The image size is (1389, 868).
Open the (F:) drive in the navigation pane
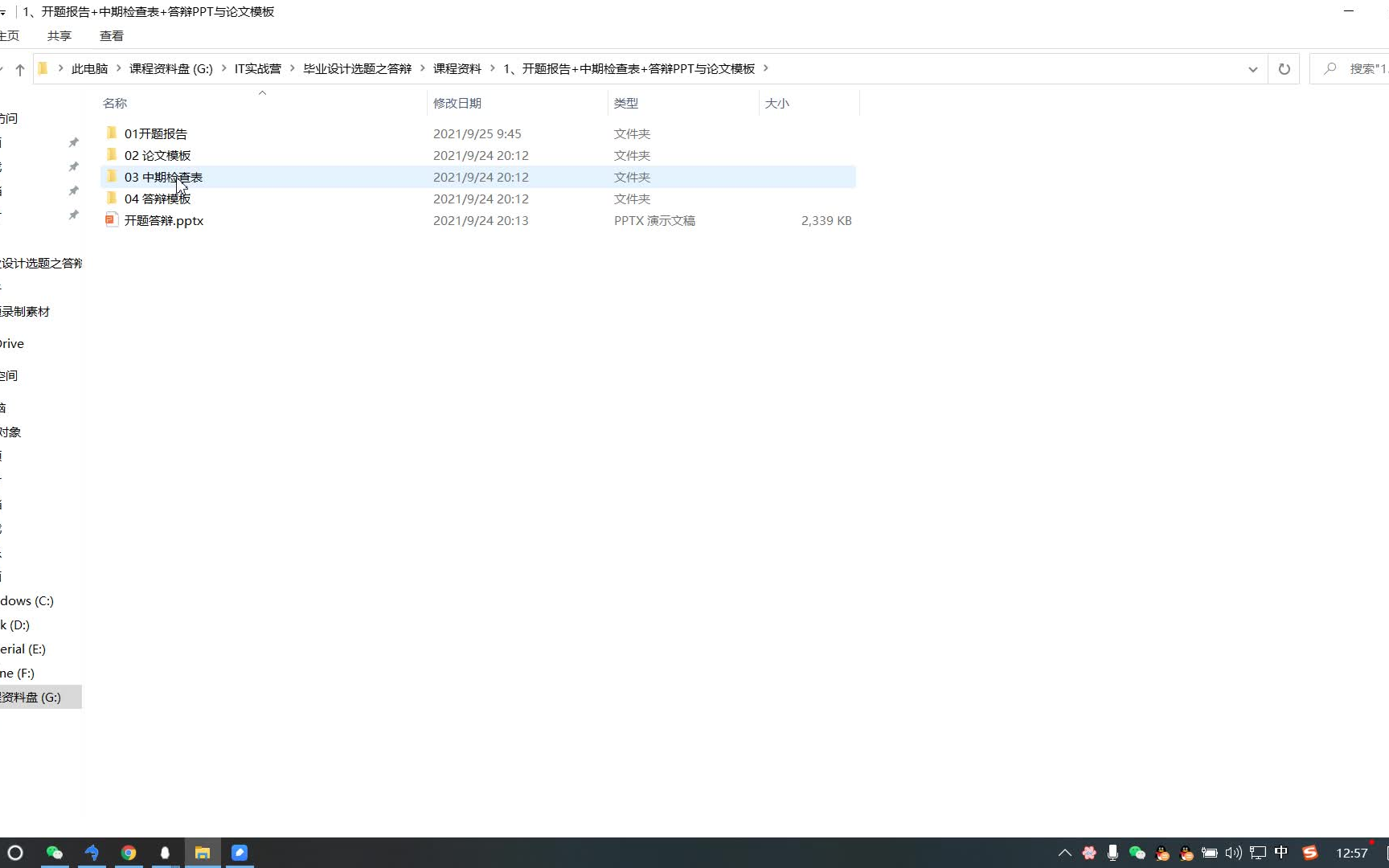click(18, 673)
